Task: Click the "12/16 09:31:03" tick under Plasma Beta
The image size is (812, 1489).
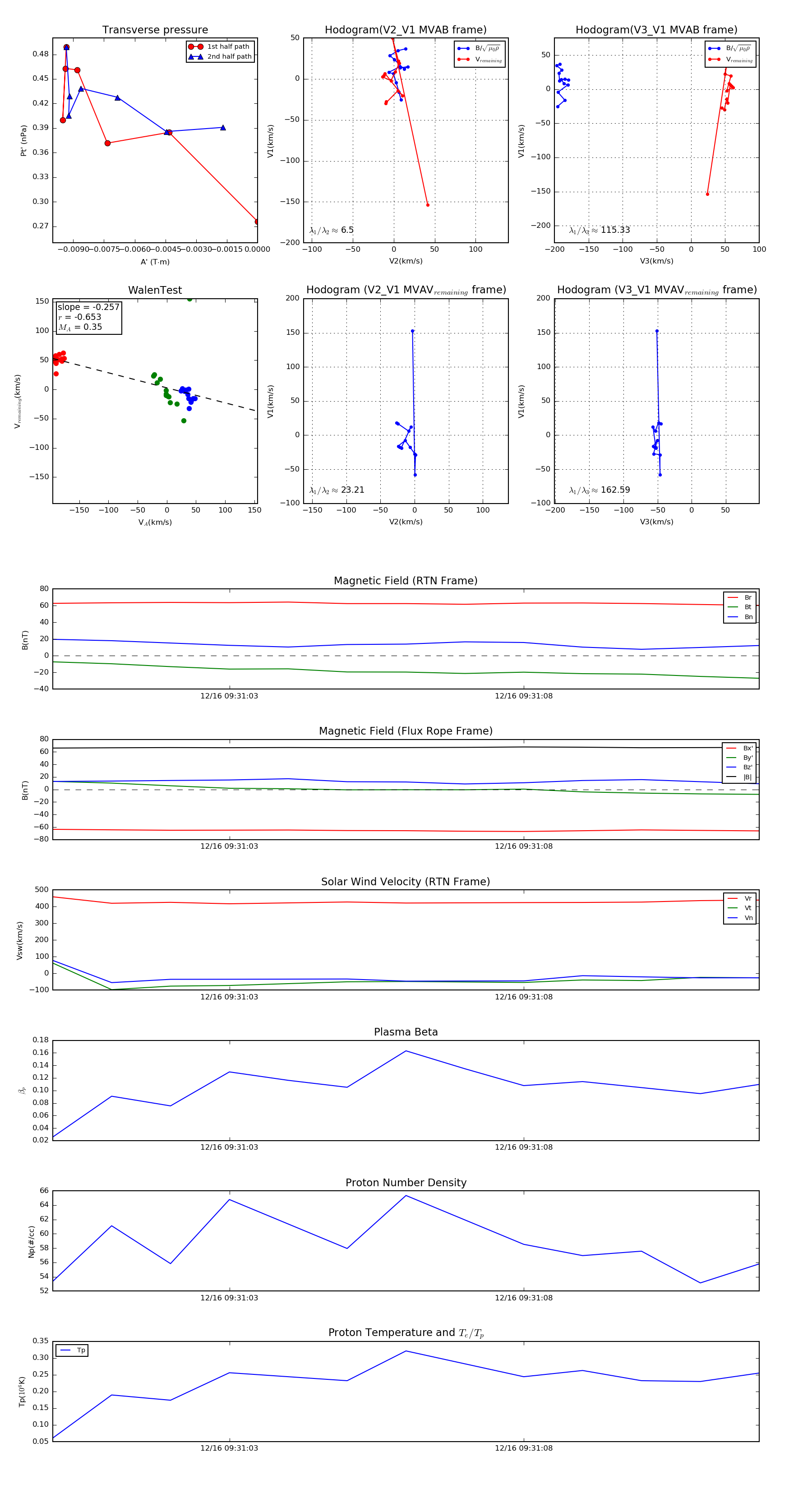Action: coord(230,1147)
